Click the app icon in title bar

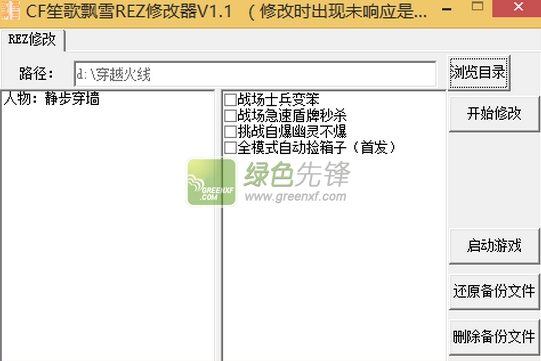point(10,10)
